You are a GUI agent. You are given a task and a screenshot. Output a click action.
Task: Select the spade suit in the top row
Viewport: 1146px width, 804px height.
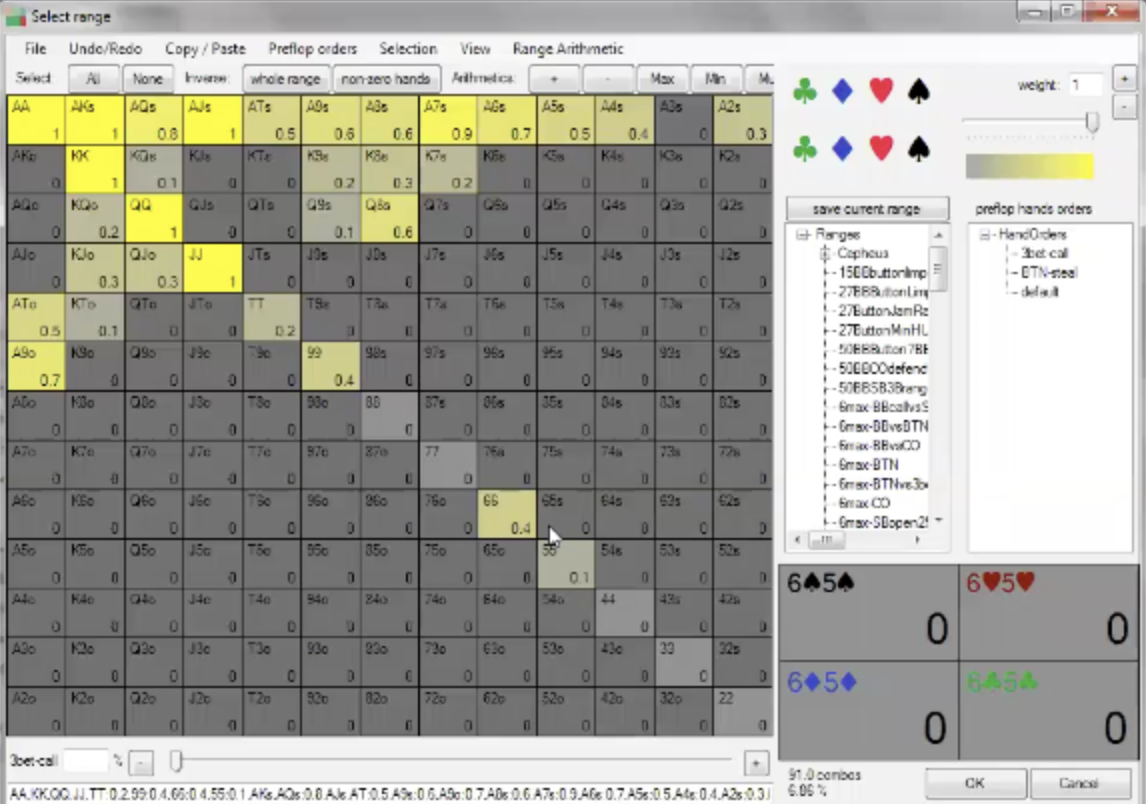[919, 91]
